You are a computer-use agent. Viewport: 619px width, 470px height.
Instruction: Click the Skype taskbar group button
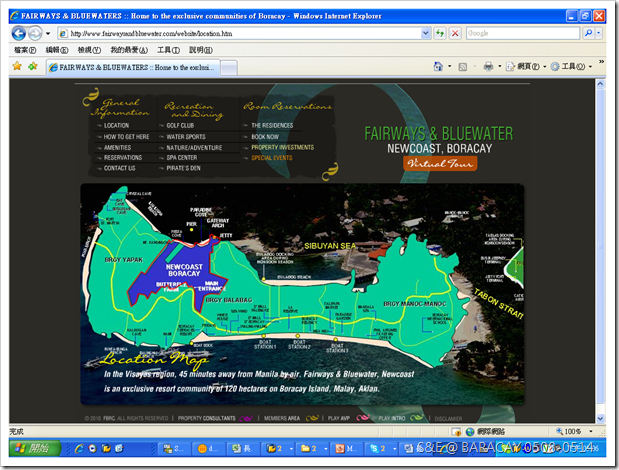pos(383,448)
